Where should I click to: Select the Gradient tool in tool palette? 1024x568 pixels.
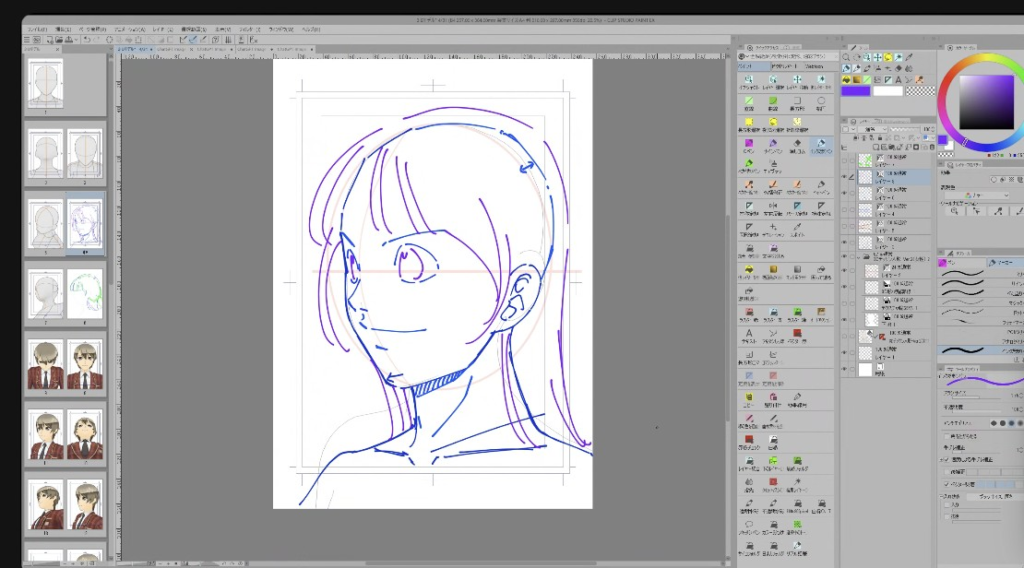[x=857, y=80]
